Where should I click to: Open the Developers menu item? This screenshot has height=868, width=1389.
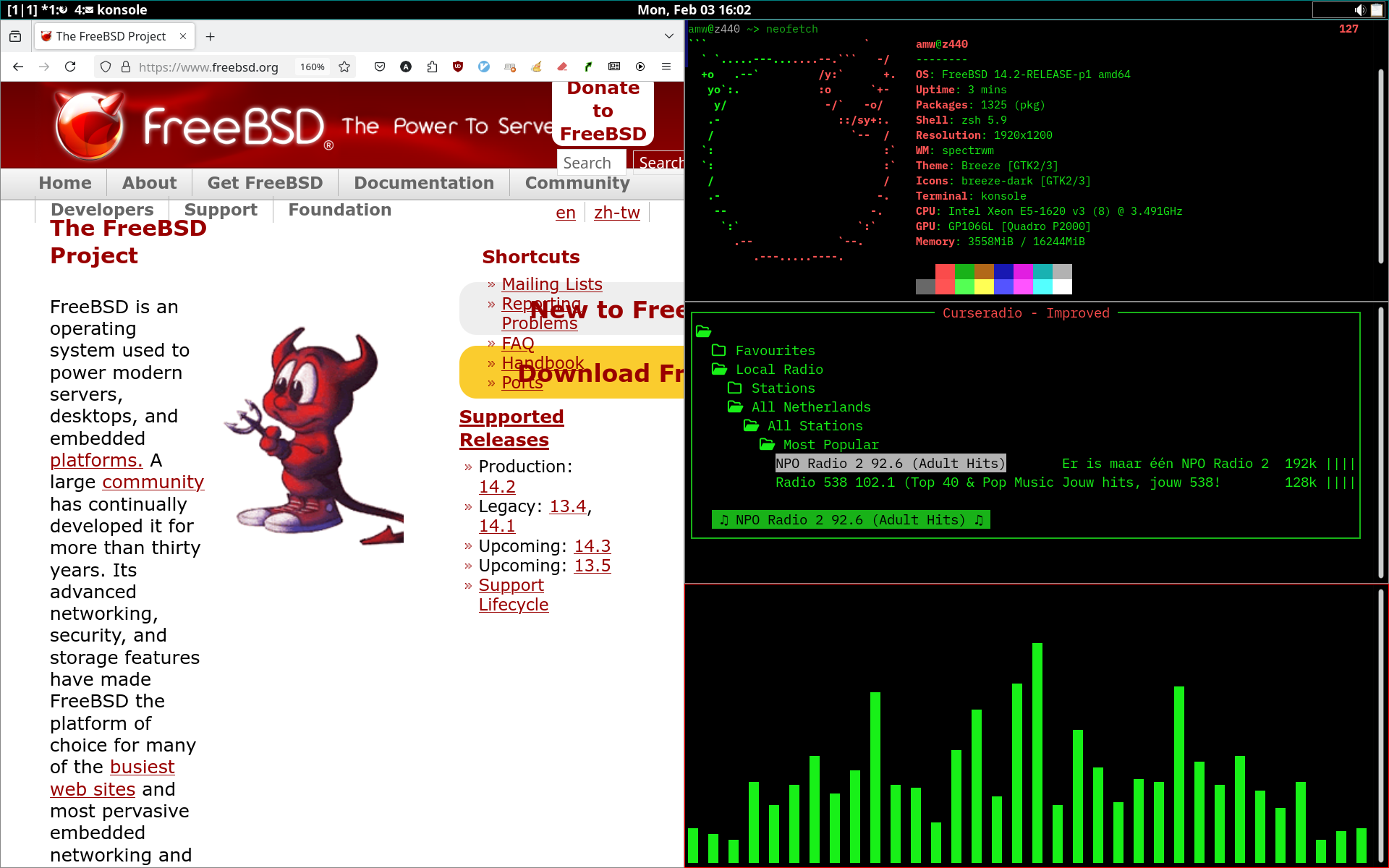coord(102,210)
